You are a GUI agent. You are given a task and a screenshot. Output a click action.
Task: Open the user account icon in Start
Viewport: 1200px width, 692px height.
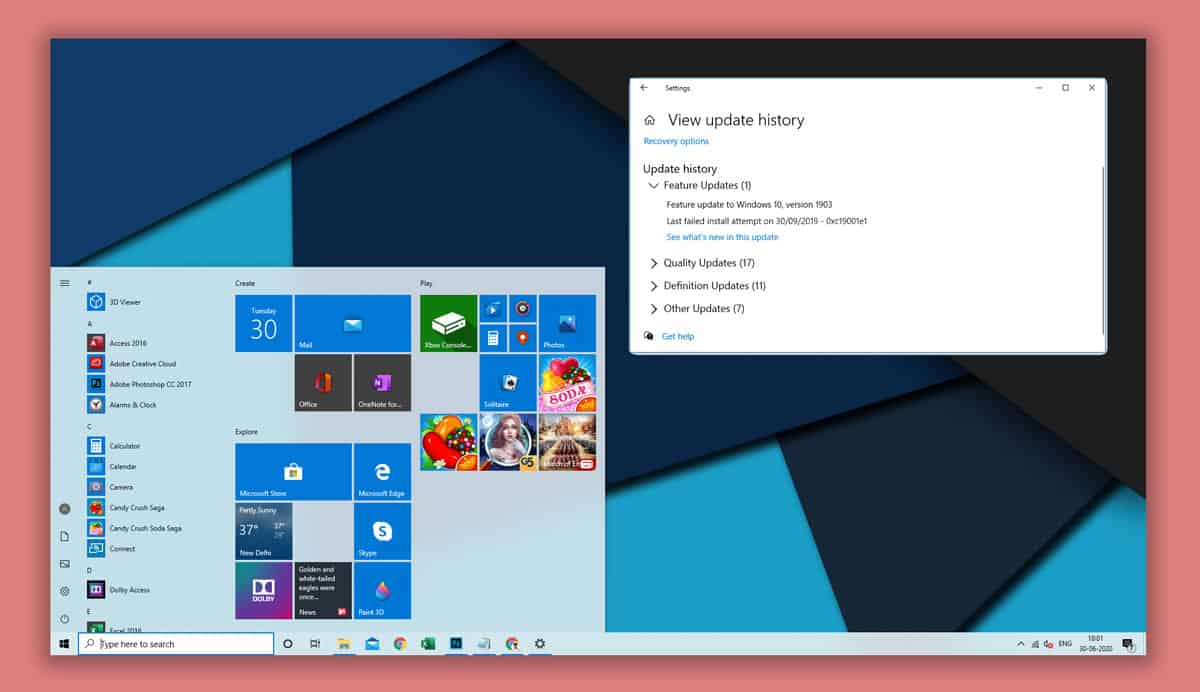point(65,509)
